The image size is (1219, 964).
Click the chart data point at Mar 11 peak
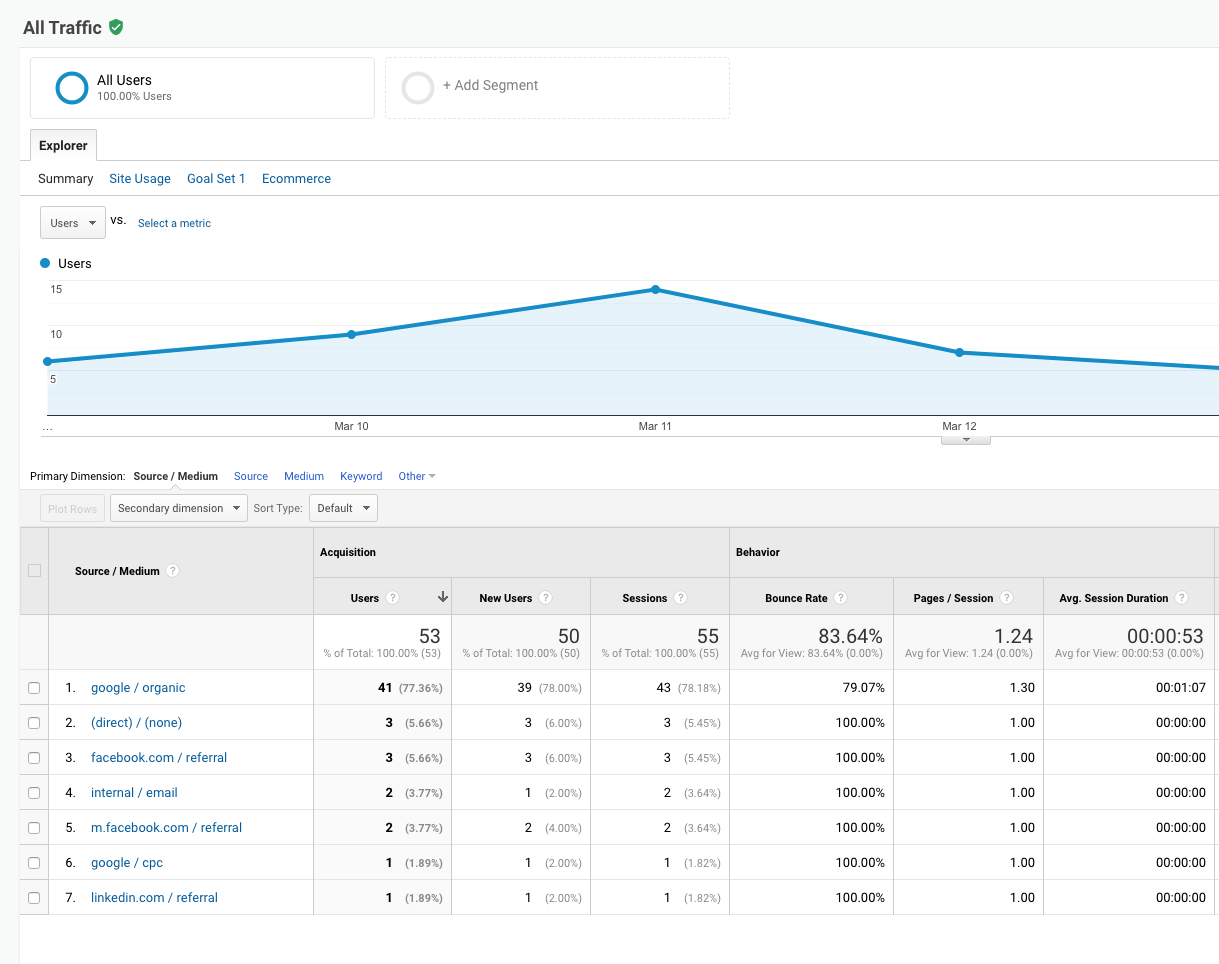point(655,289)
